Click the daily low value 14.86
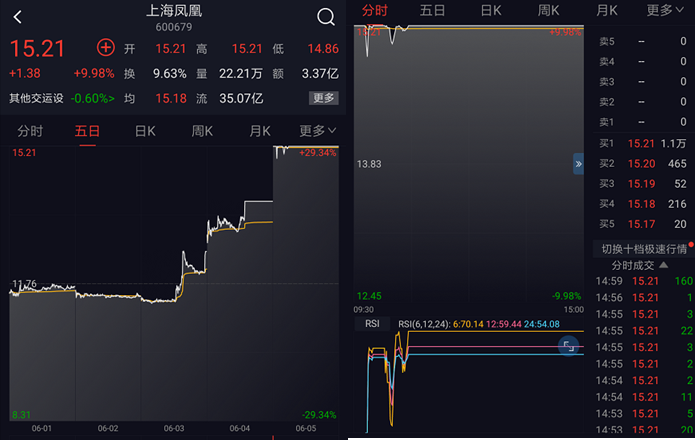The height and width of the screenshot is (440, 695). (323, 49)
